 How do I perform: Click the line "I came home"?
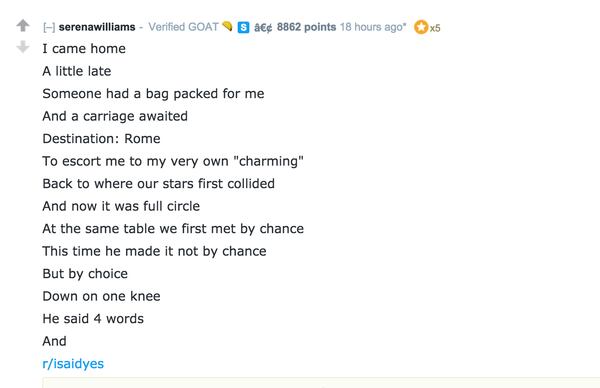[84, 49]
